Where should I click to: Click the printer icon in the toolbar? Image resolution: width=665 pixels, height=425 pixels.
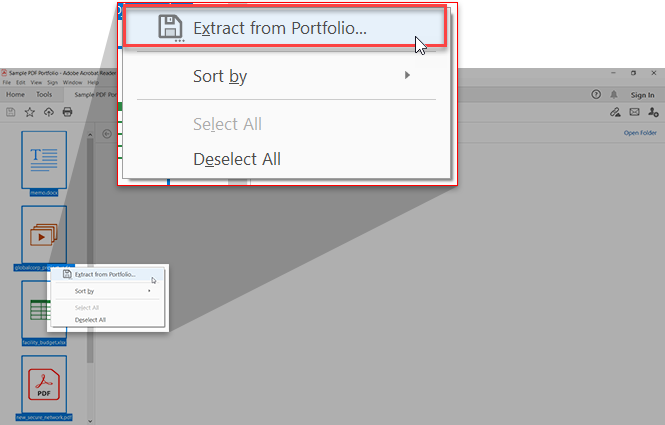67,112
